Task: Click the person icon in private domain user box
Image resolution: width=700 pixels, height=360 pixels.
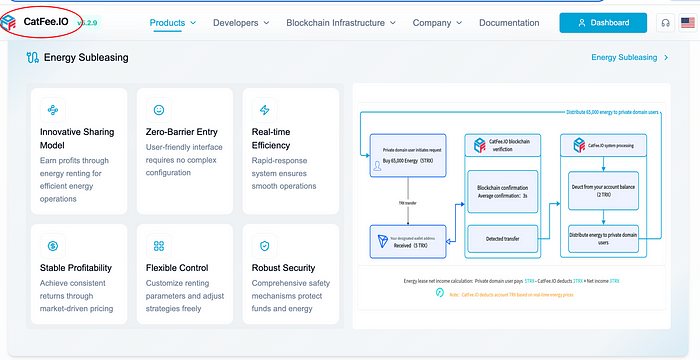Action: coord(377,167)
